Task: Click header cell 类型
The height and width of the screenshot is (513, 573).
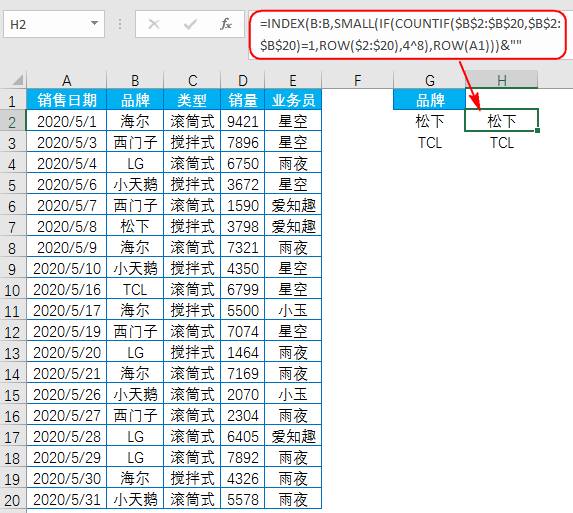Action: (x=192, y=100)
